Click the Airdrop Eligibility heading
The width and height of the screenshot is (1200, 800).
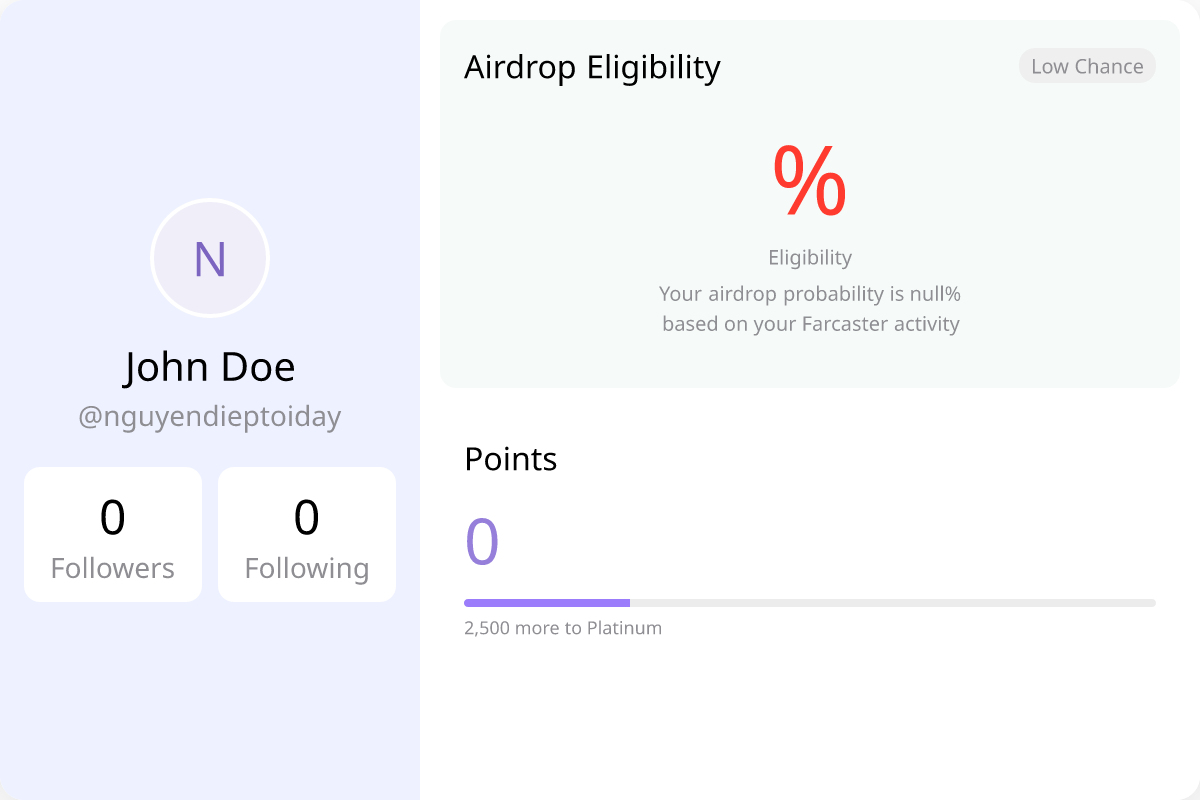[x=592, y=67]
